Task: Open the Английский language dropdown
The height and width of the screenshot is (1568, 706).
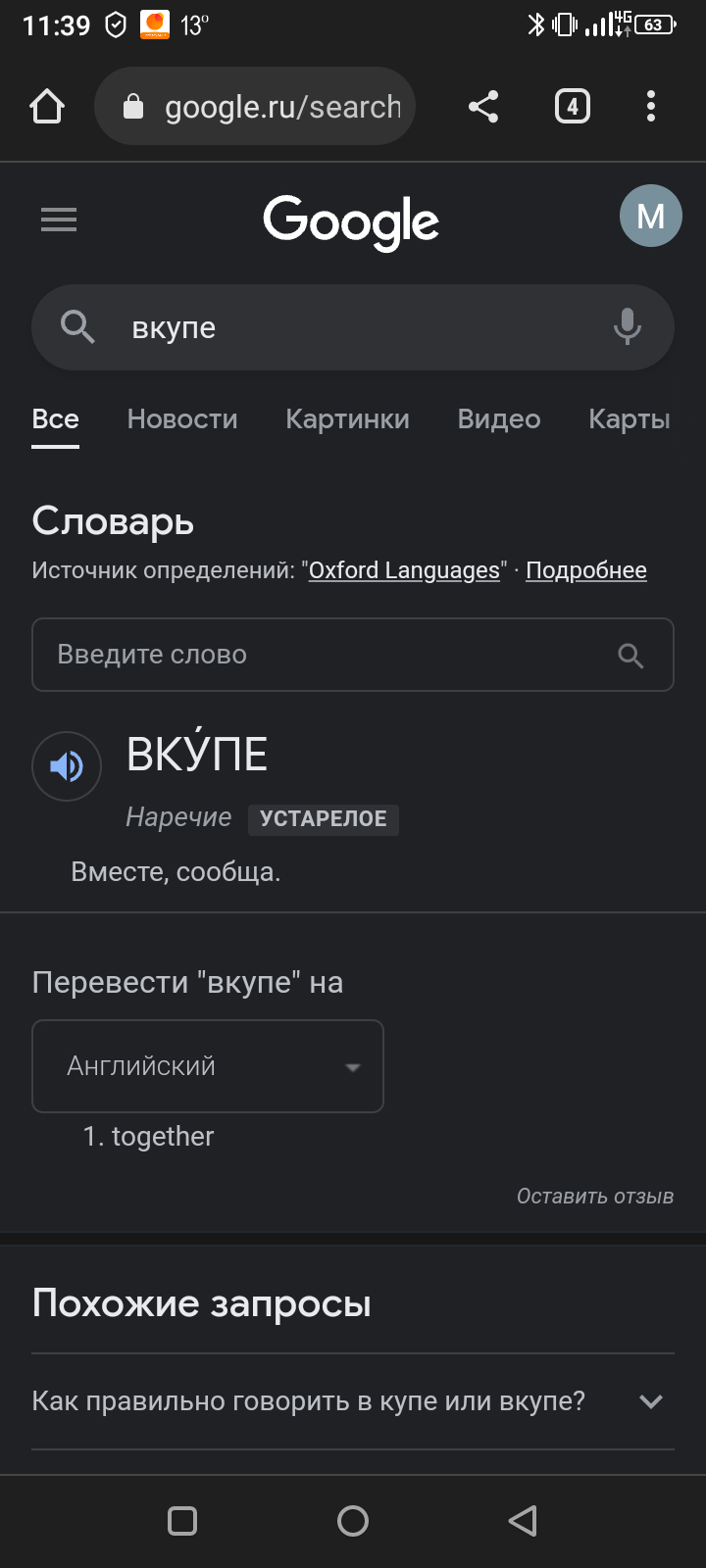Action: pos(208,1066)
